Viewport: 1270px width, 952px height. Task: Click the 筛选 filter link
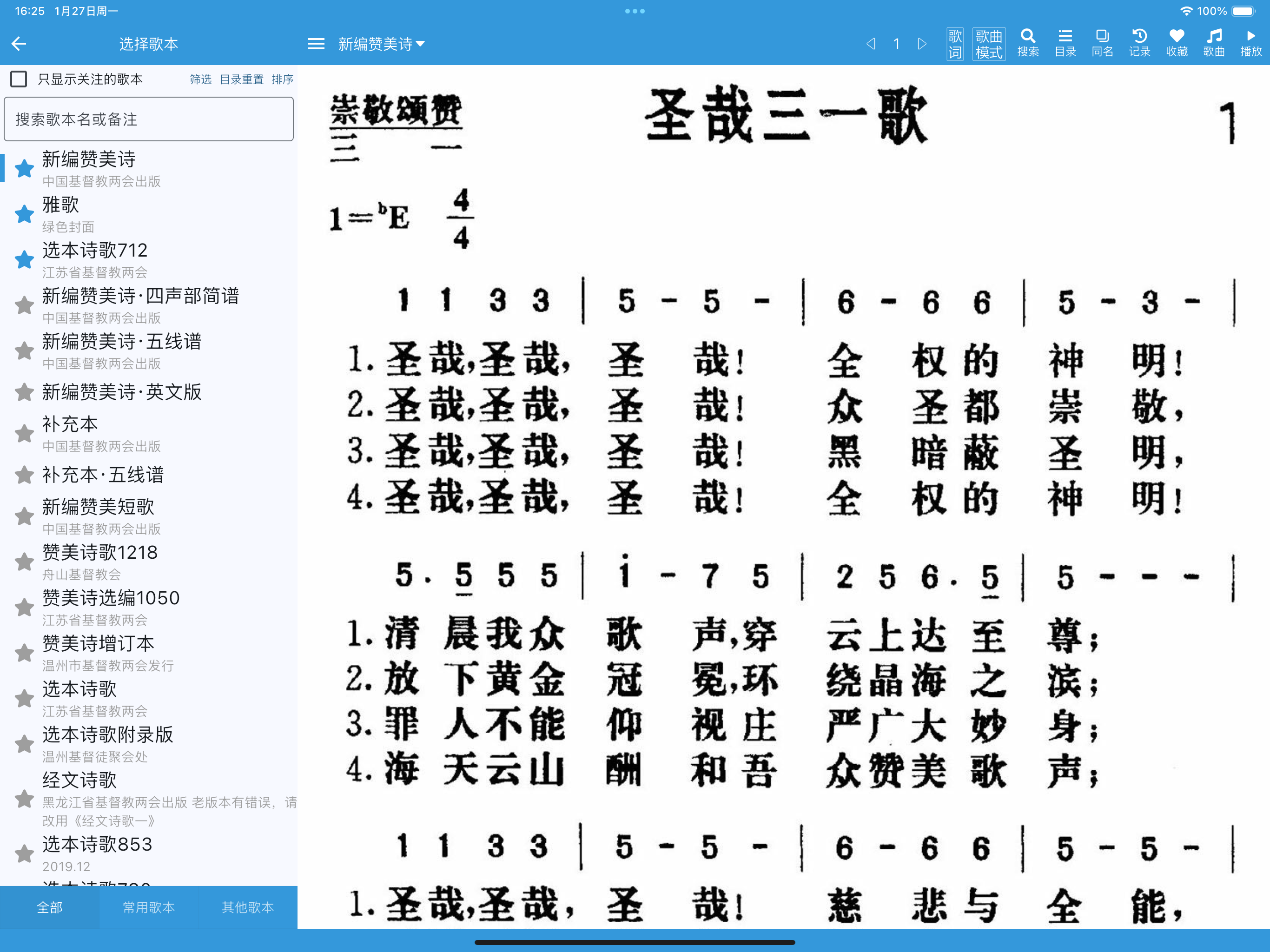click(200, 79)
